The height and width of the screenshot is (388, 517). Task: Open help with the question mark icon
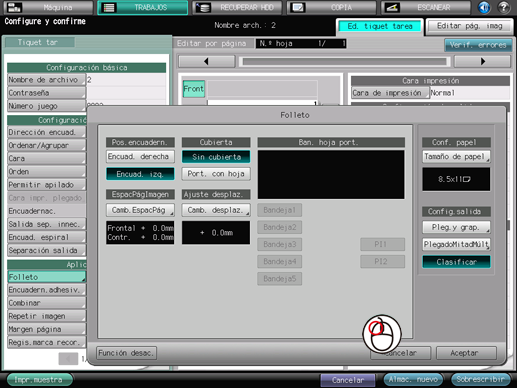[x=504, y=7]
